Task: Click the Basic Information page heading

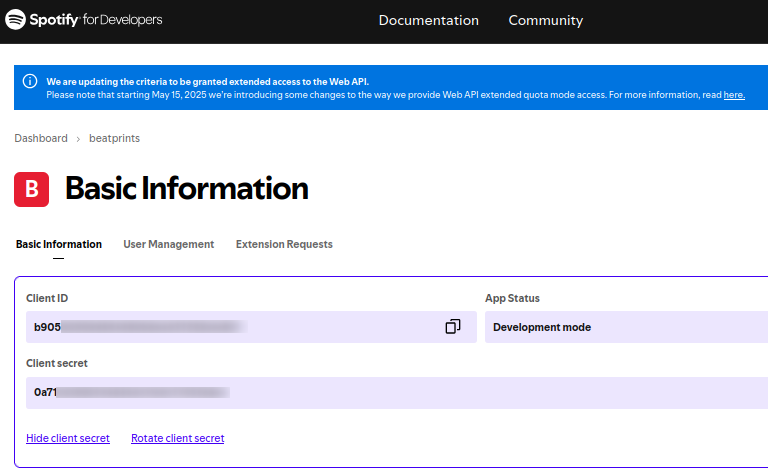Action: [187, 189]
